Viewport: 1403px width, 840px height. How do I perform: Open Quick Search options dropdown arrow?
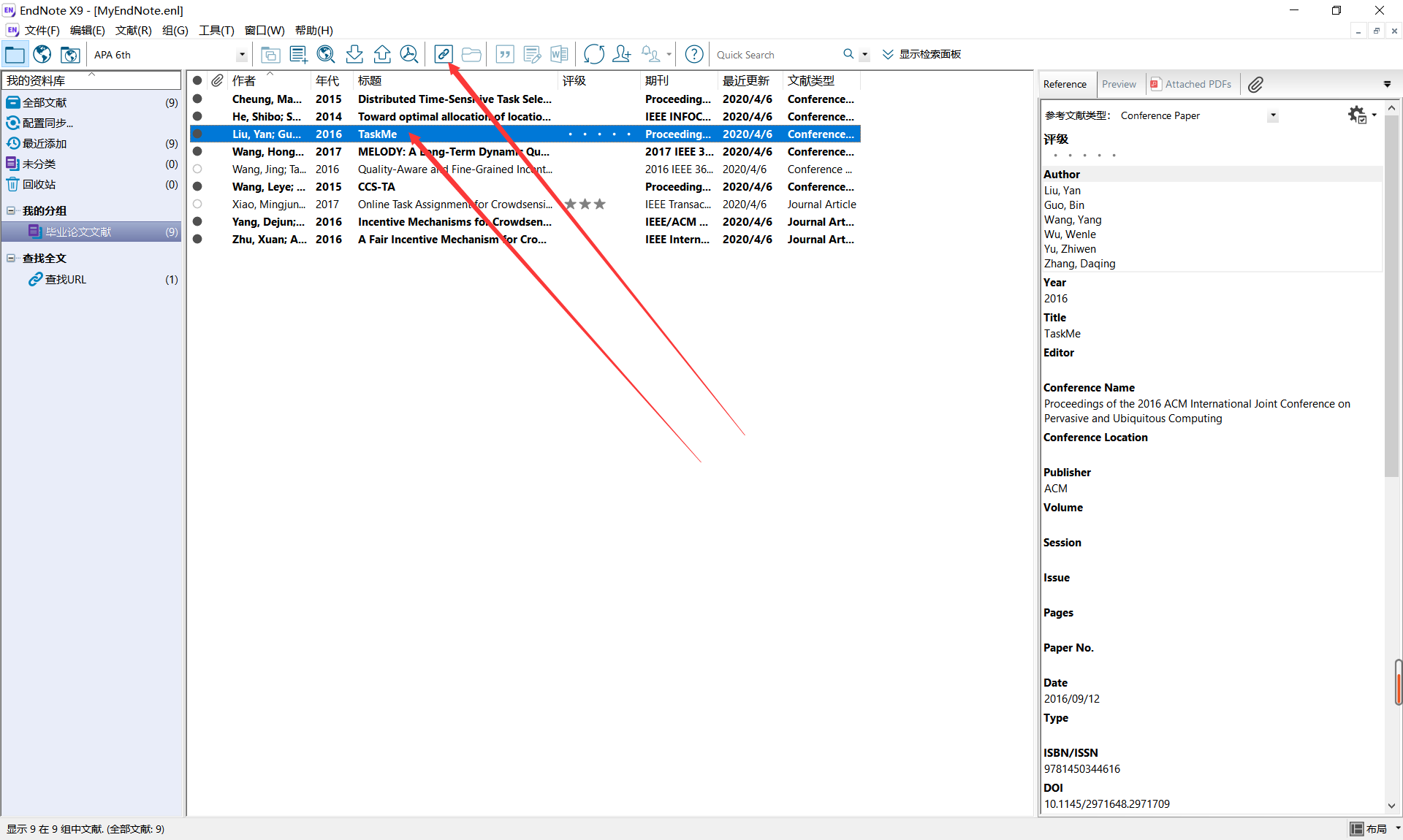click(865, 54)
